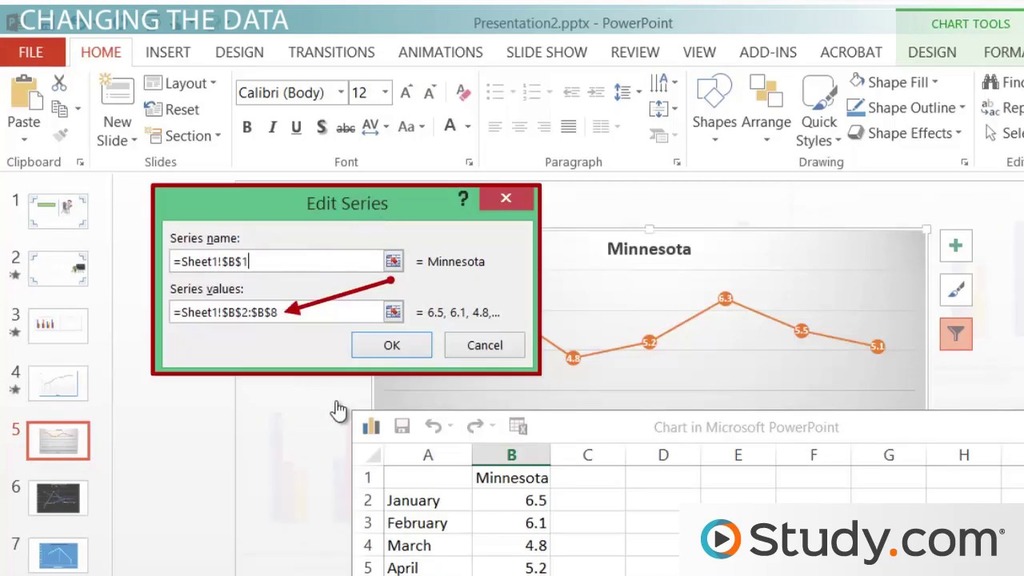This screenshot has height=576, width=1024.
Task: Open the TRANSITIONS ribbon tab
Action: coord(331,52)
